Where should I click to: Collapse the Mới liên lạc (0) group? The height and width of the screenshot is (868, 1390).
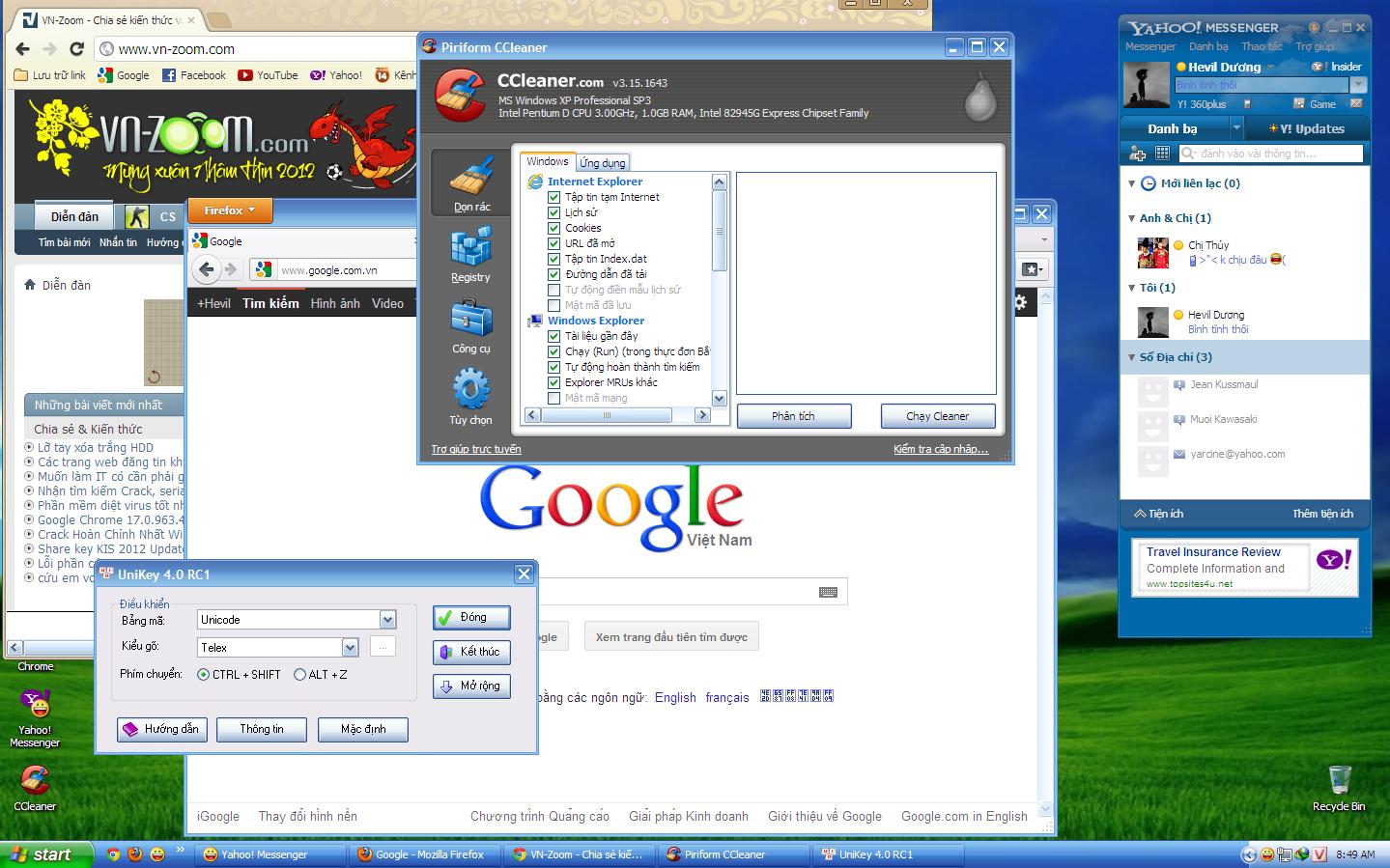click(1132, 183)
